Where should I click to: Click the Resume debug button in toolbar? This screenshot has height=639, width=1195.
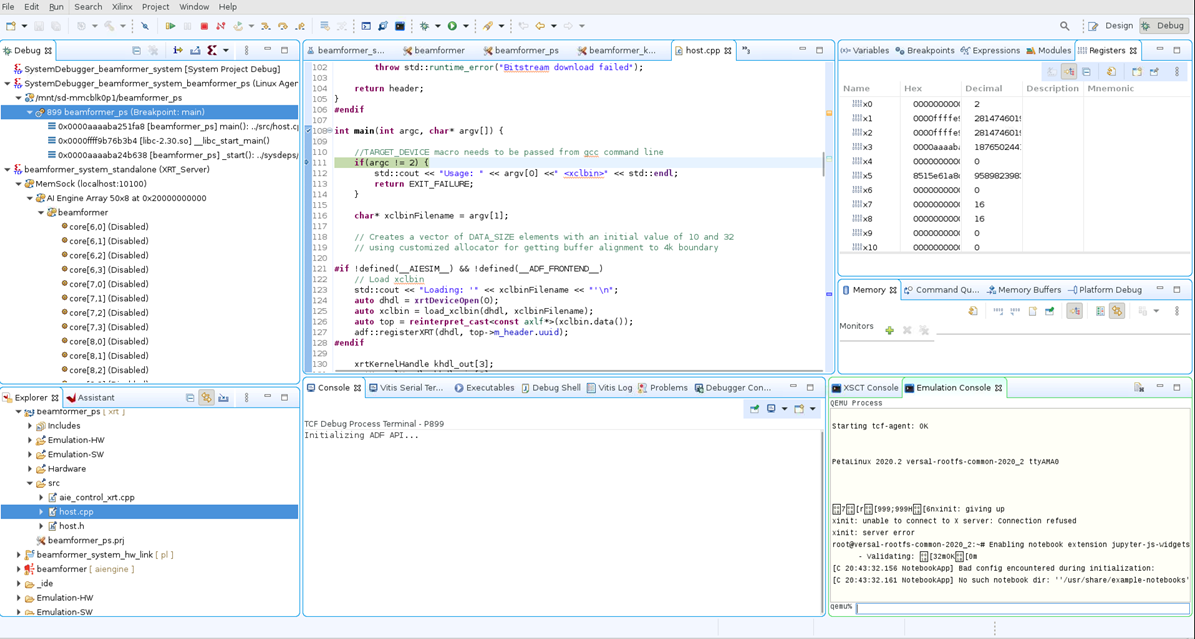point(170,26)
